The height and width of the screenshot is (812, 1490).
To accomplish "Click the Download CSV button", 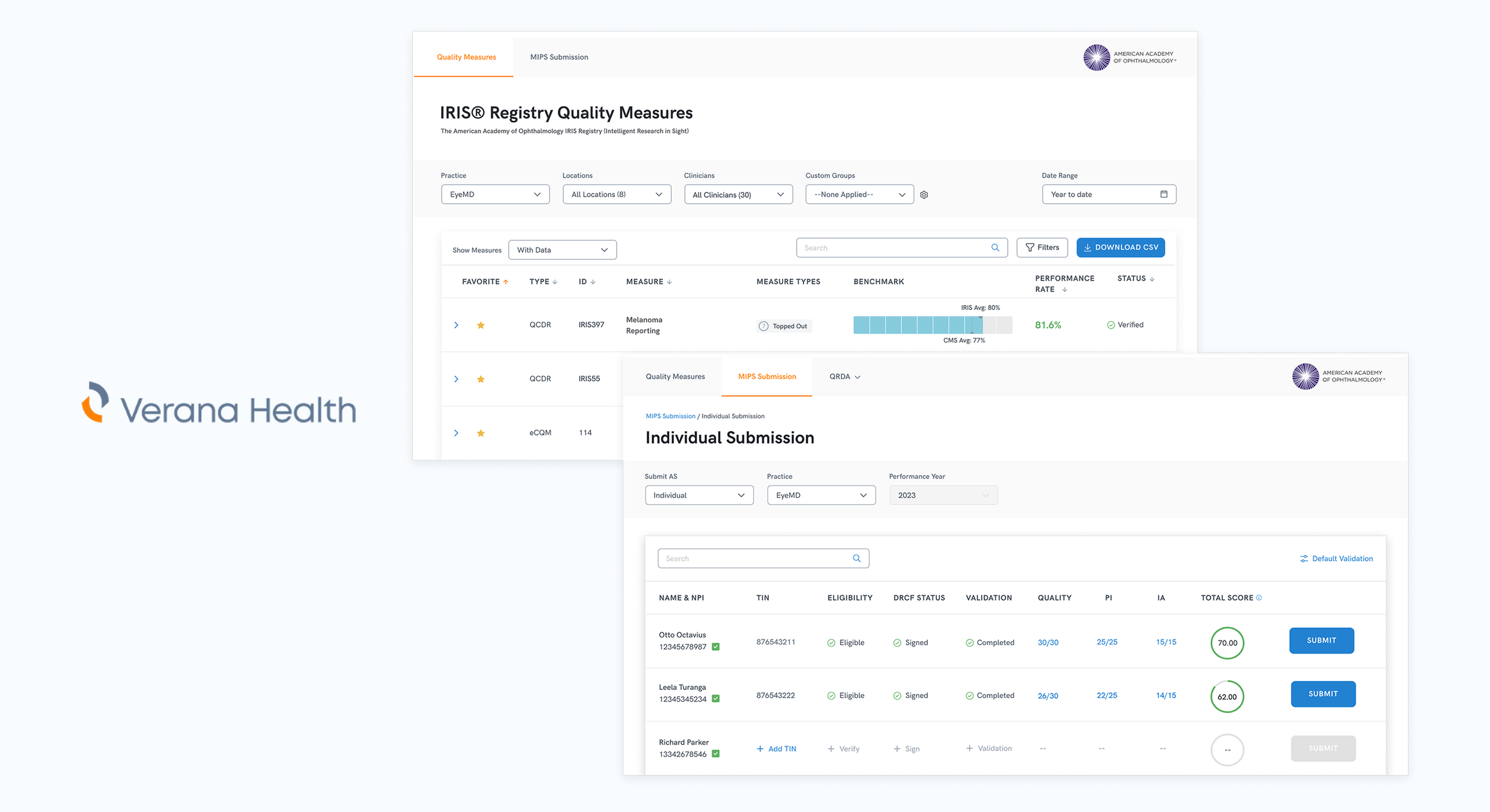I will point(1120,247).
